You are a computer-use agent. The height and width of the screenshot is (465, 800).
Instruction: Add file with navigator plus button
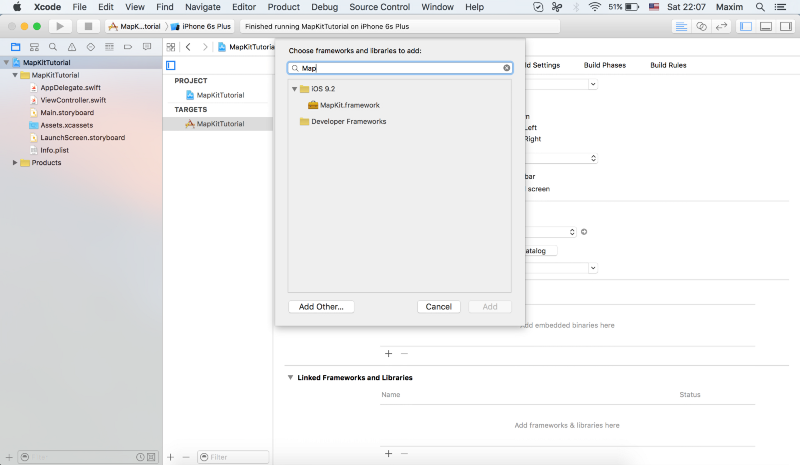[9, 457]
